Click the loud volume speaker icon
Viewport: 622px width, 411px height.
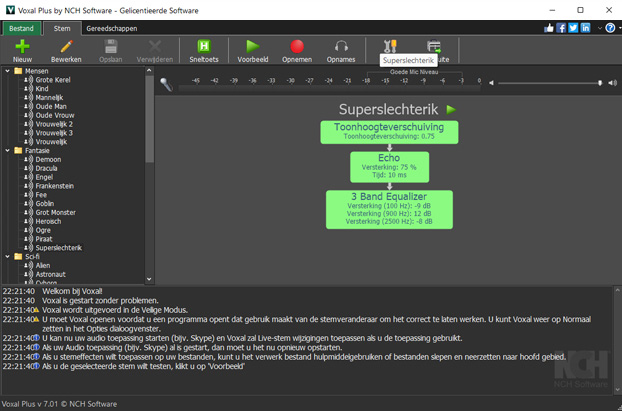(x=612, y=83)
